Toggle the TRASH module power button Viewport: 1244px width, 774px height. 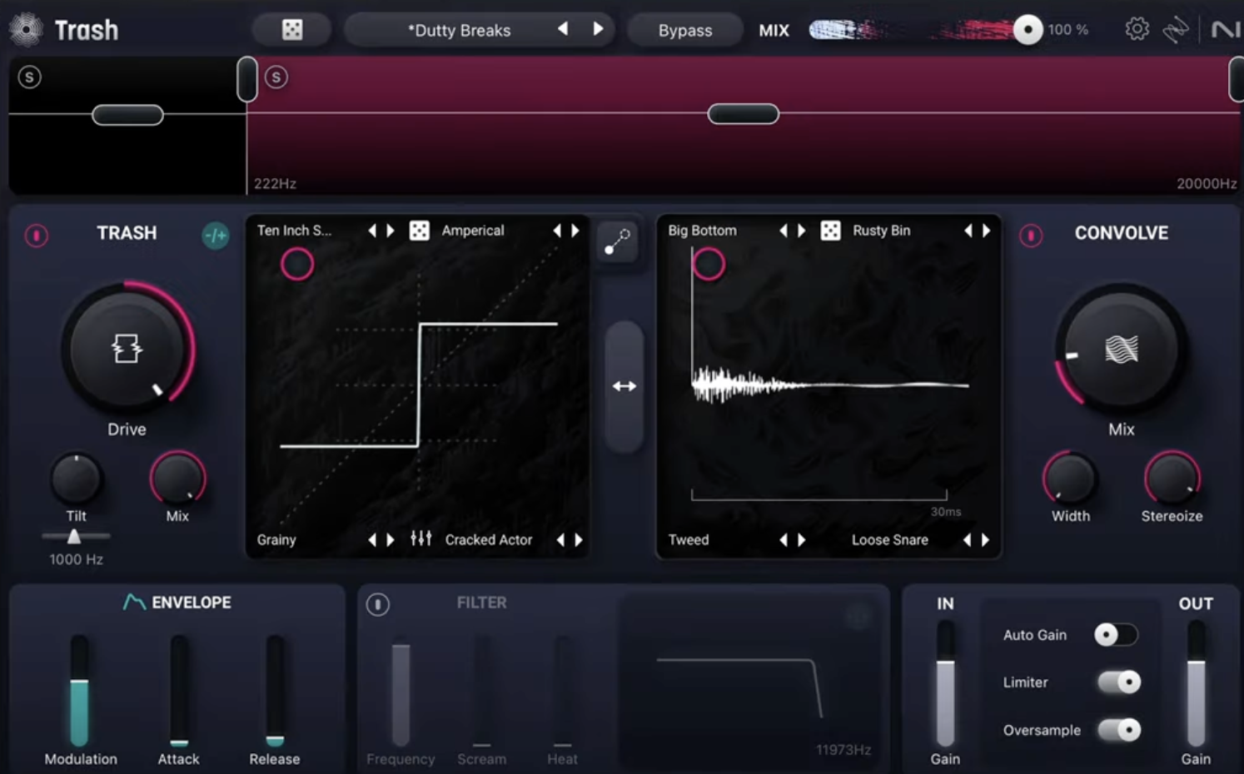click(36, 236)
